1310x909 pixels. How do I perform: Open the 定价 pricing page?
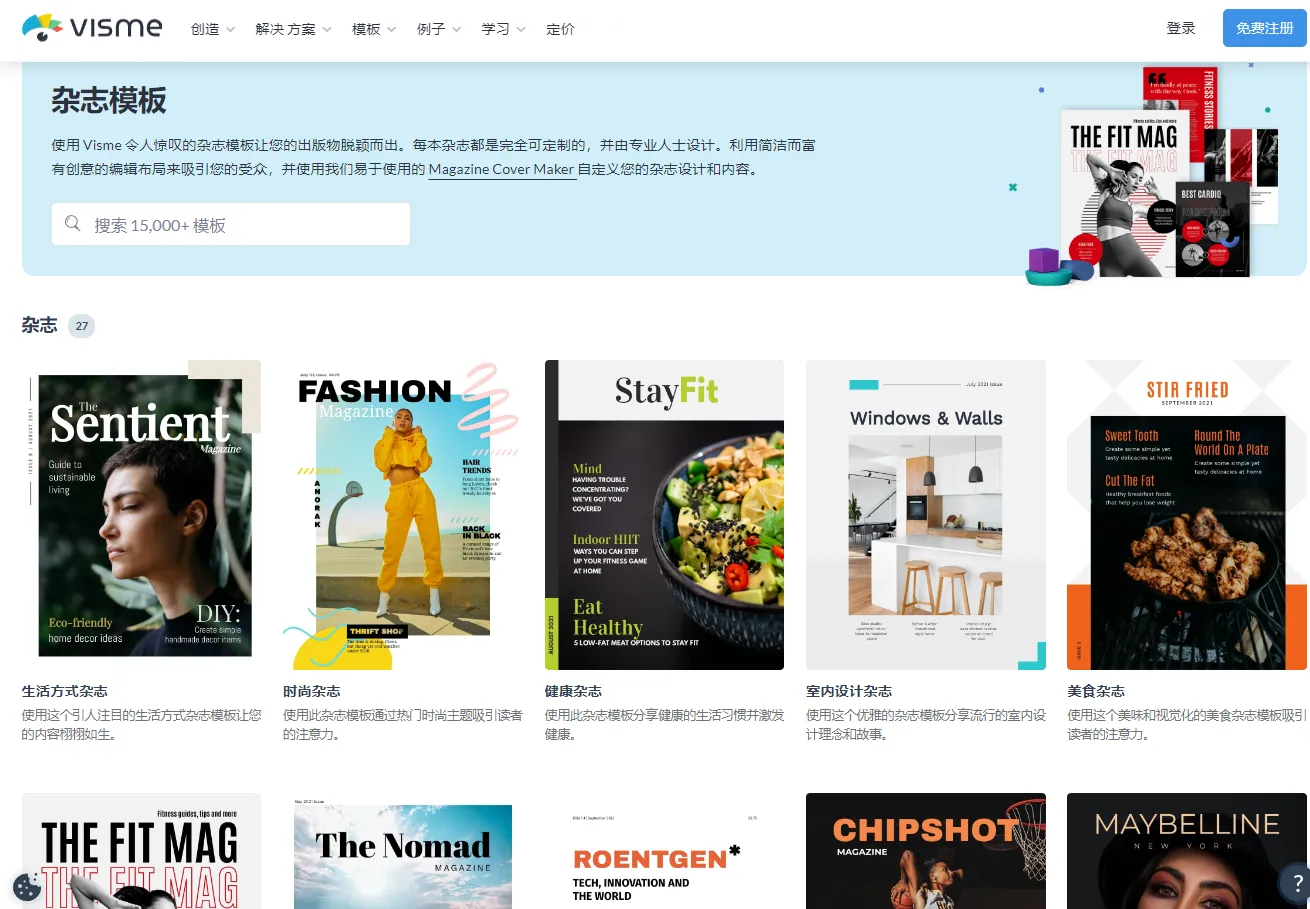(x=561, y=29)
